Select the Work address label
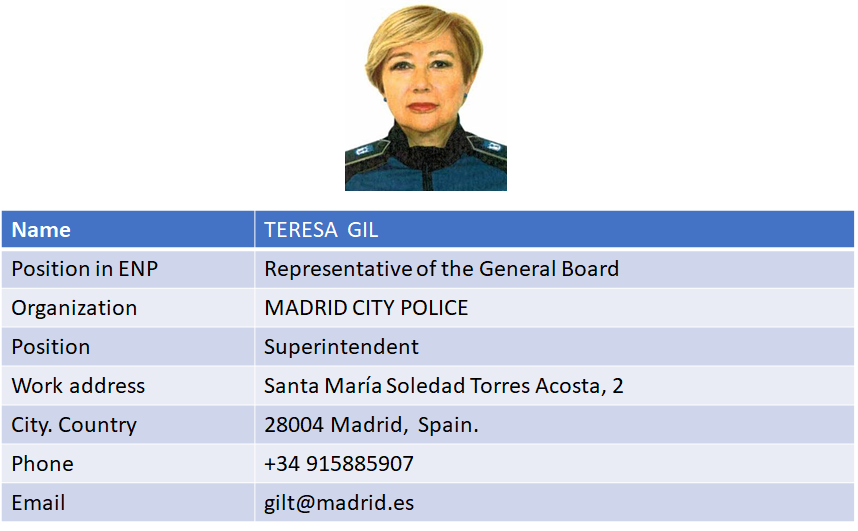Viewport: 858px width, 531px height. click(78, 386)
